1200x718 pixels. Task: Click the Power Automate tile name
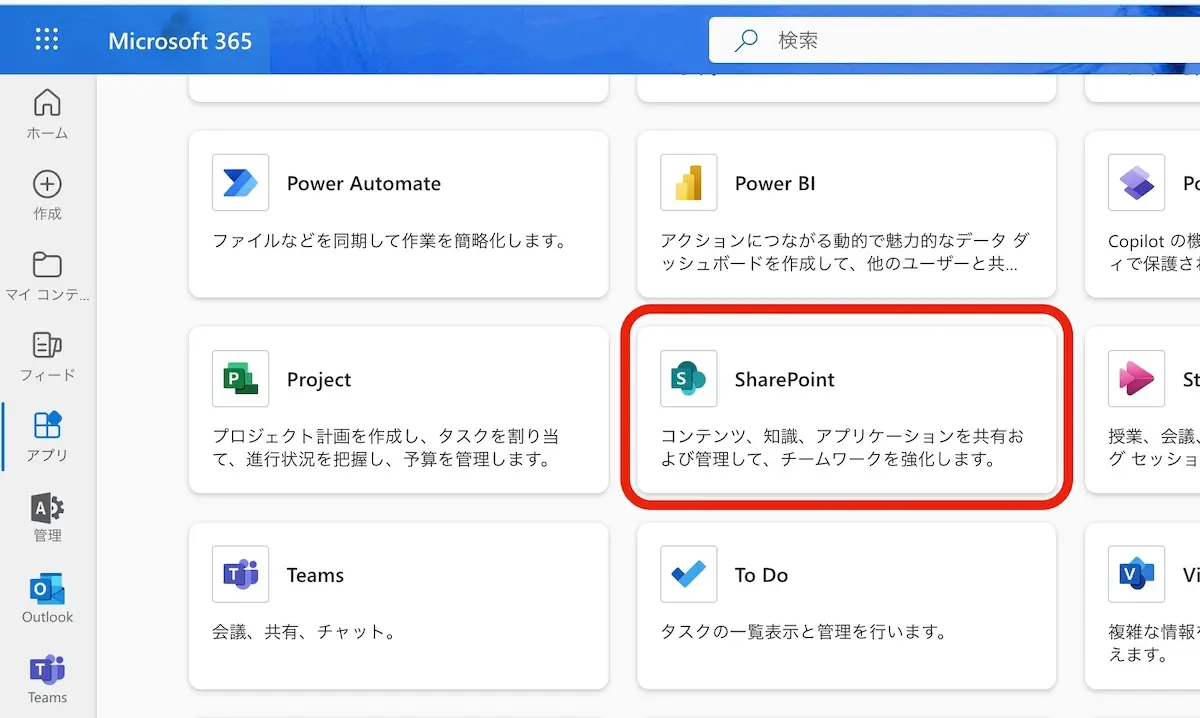point(363,184)
